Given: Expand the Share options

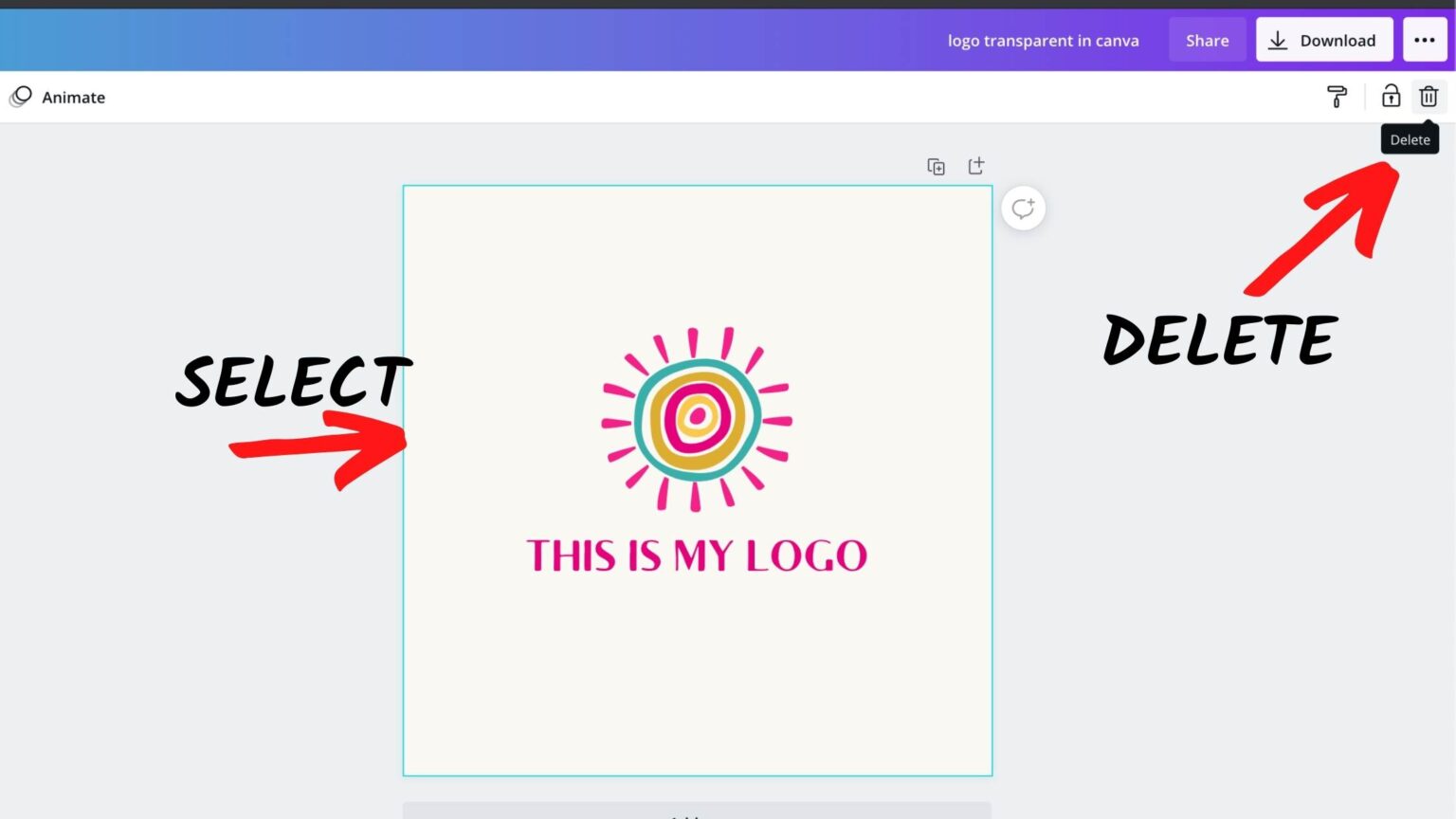Looking at the screenshot, I should pyautogui.click(x=1207, y=40).
